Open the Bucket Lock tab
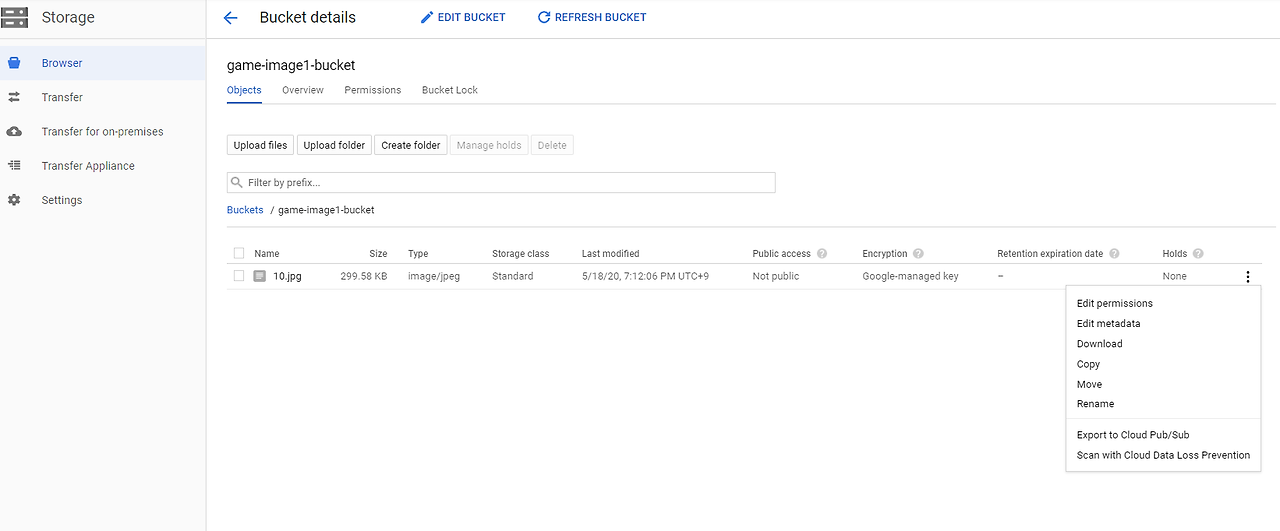The width and height of the screenshot is (1280, 531). 449,90
